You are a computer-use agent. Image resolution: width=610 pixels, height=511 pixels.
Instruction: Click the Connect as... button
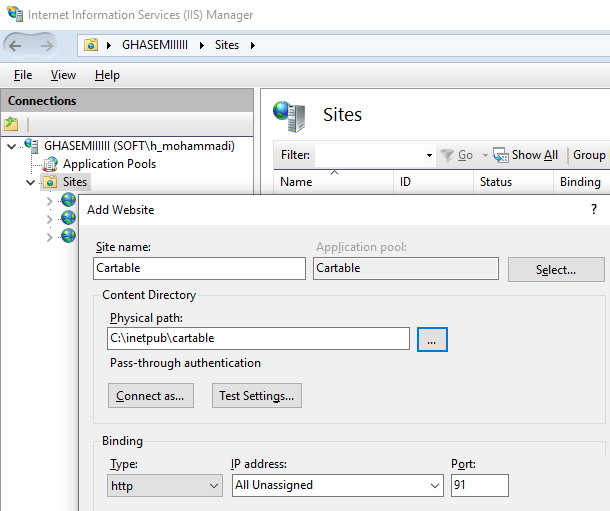pyautogui.click(x=151, y=396)
